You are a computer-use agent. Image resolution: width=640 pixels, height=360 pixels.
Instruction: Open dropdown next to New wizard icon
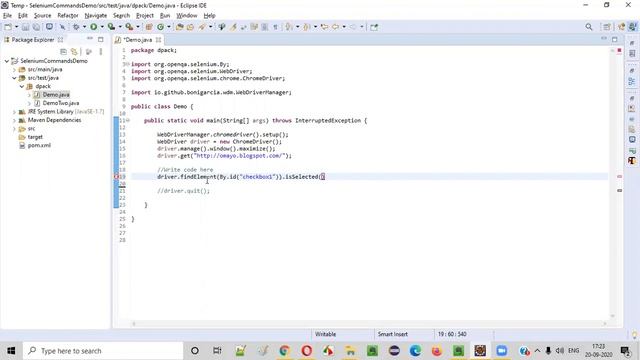tap(16, 27)
